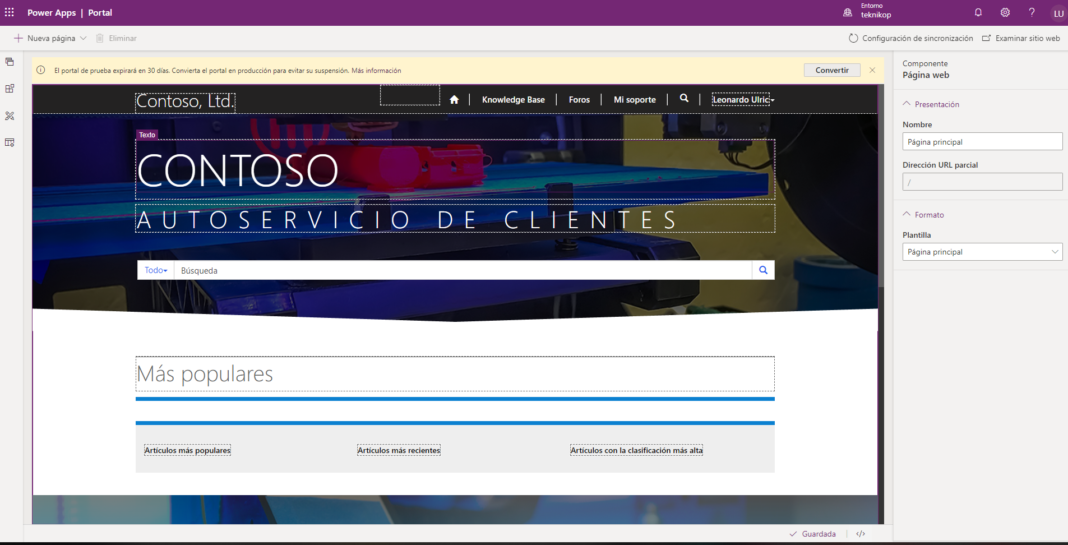Expand the Nueva página dropdown chevron
1068x545 pixels.
tap(83, 38)
